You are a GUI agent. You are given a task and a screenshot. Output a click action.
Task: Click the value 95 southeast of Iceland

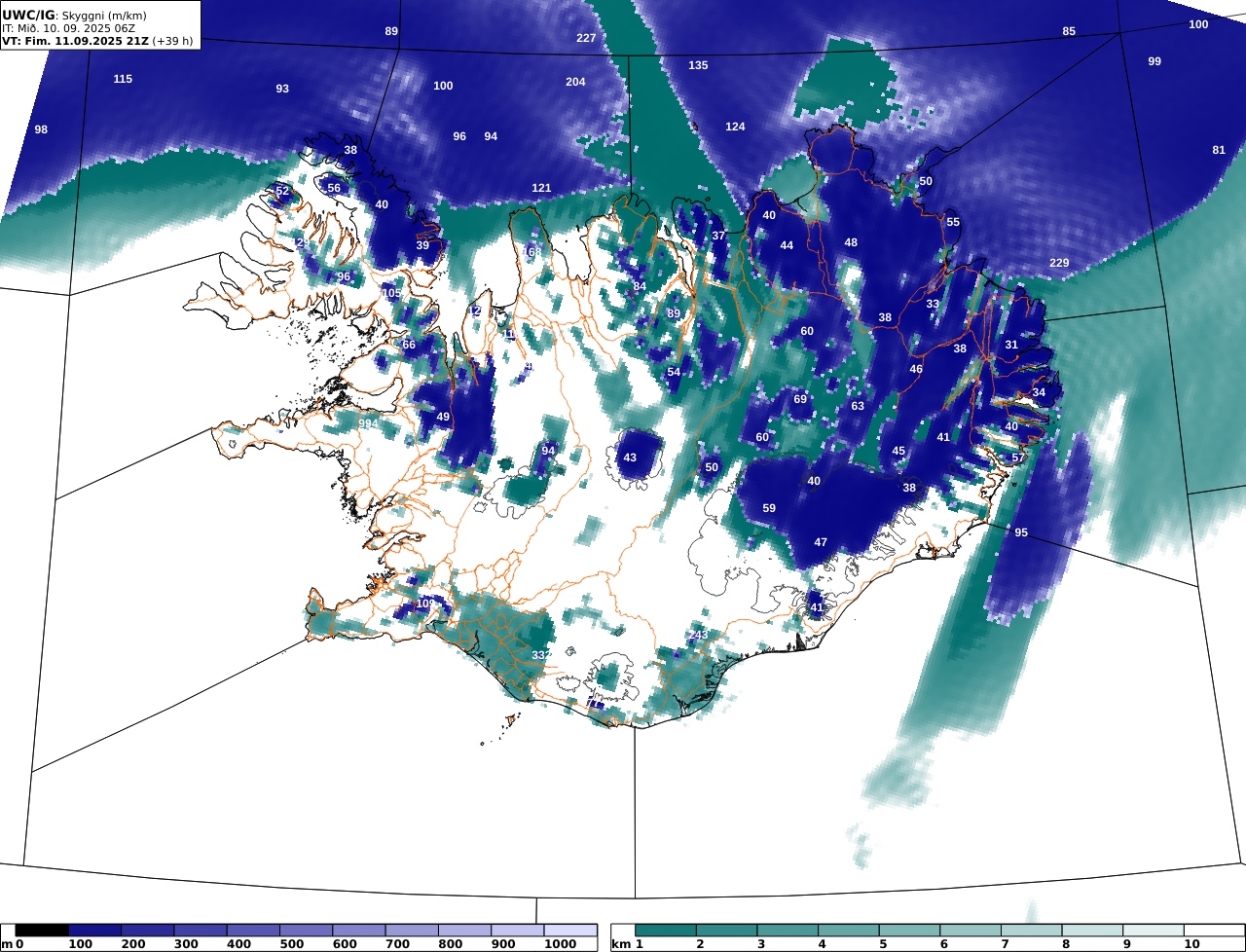pos(1021,532)
